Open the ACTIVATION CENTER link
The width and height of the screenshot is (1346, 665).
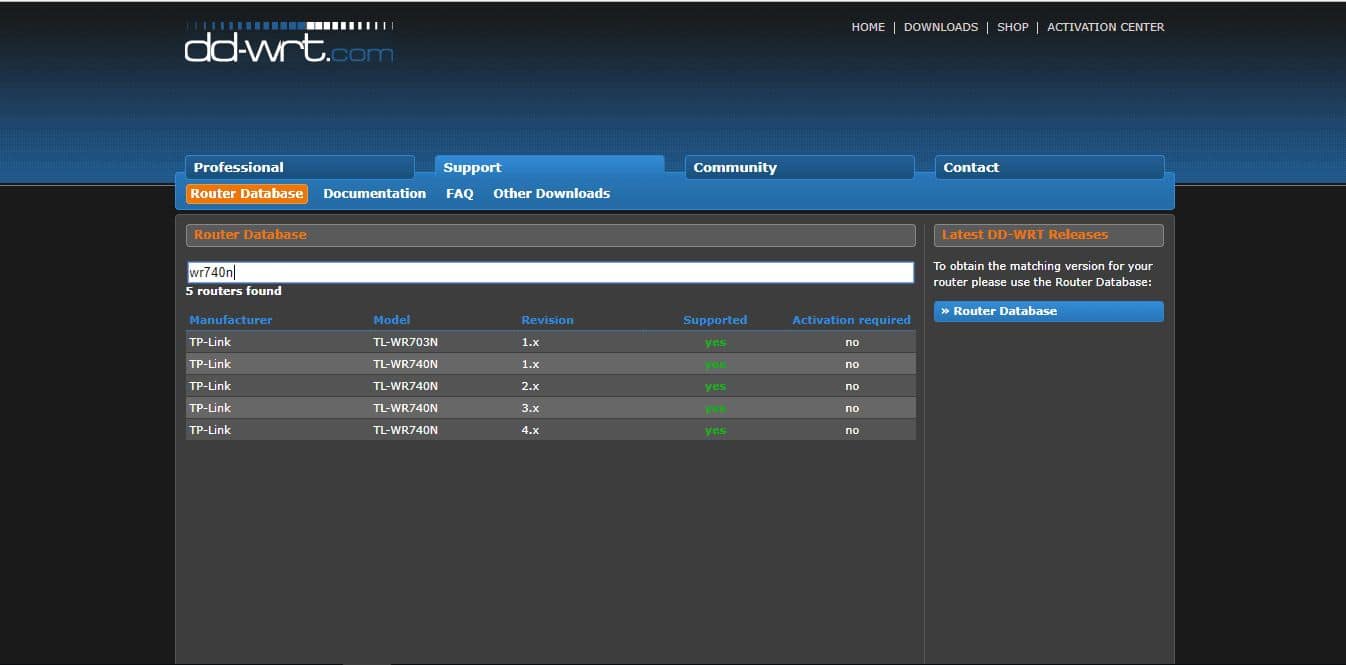1106,27
